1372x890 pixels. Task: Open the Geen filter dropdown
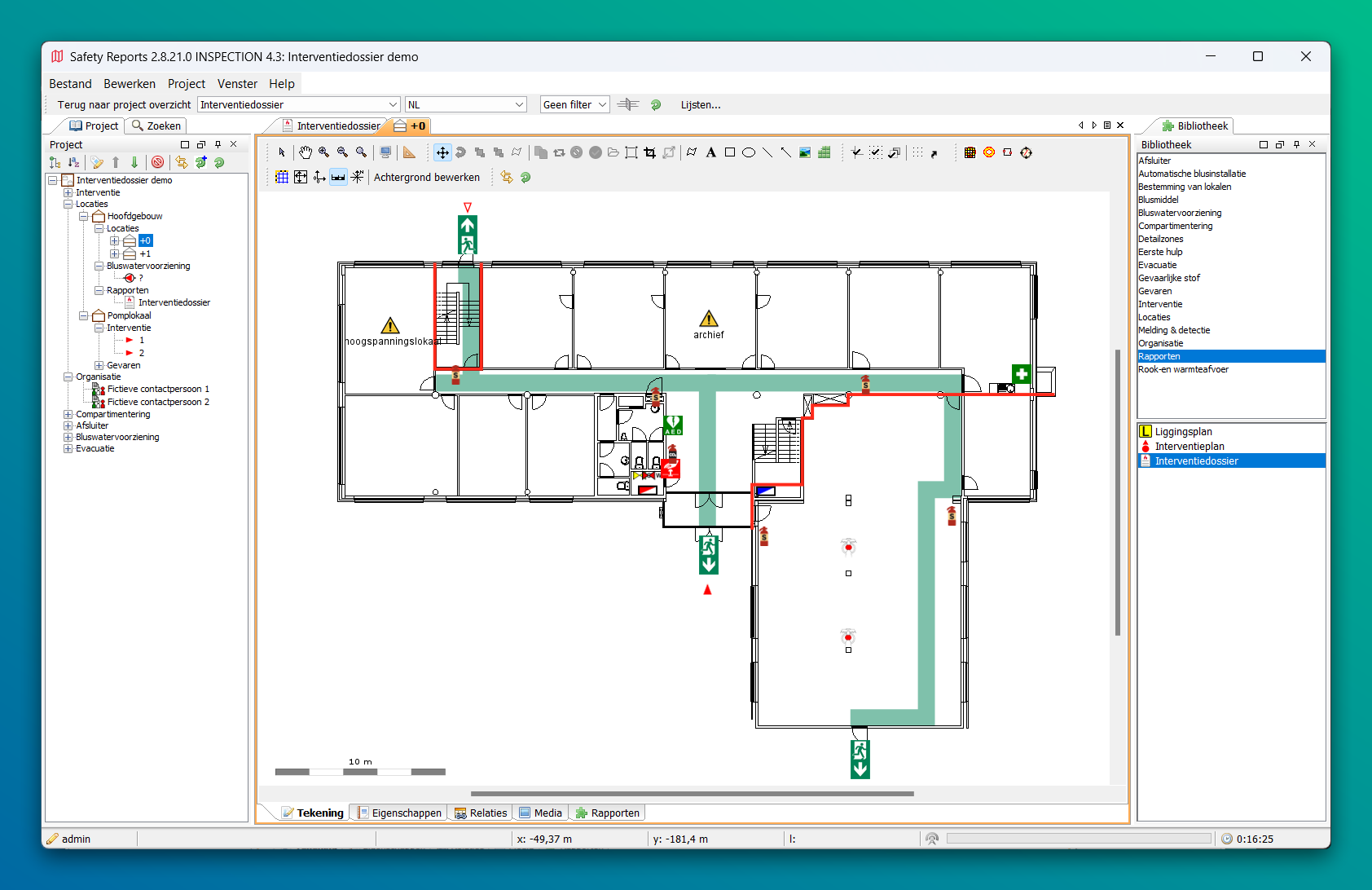pyautogui.click(x=574, y=104)
